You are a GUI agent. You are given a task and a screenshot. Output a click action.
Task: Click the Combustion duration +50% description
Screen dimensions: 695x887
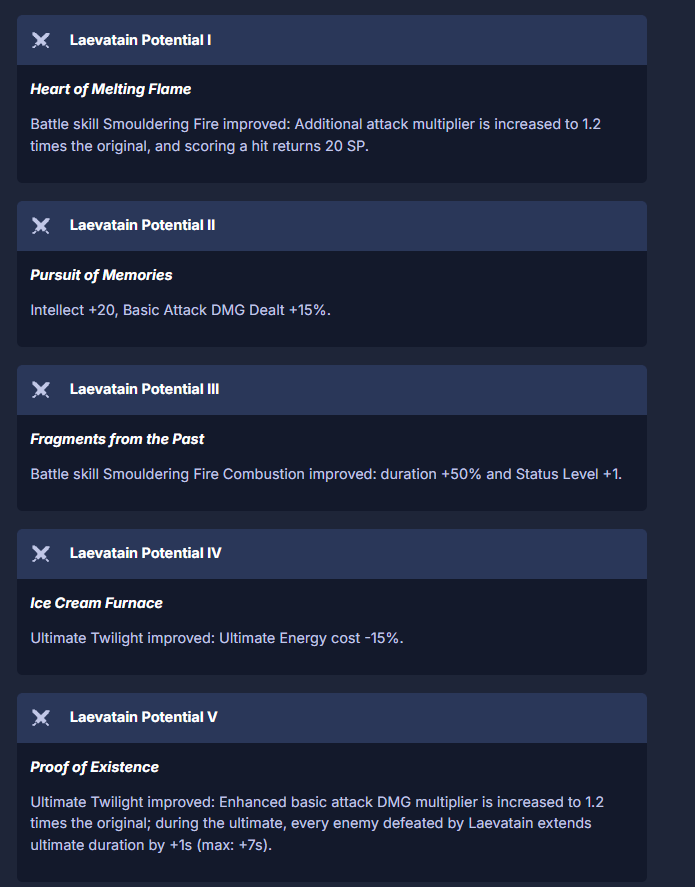click(326, 474)
